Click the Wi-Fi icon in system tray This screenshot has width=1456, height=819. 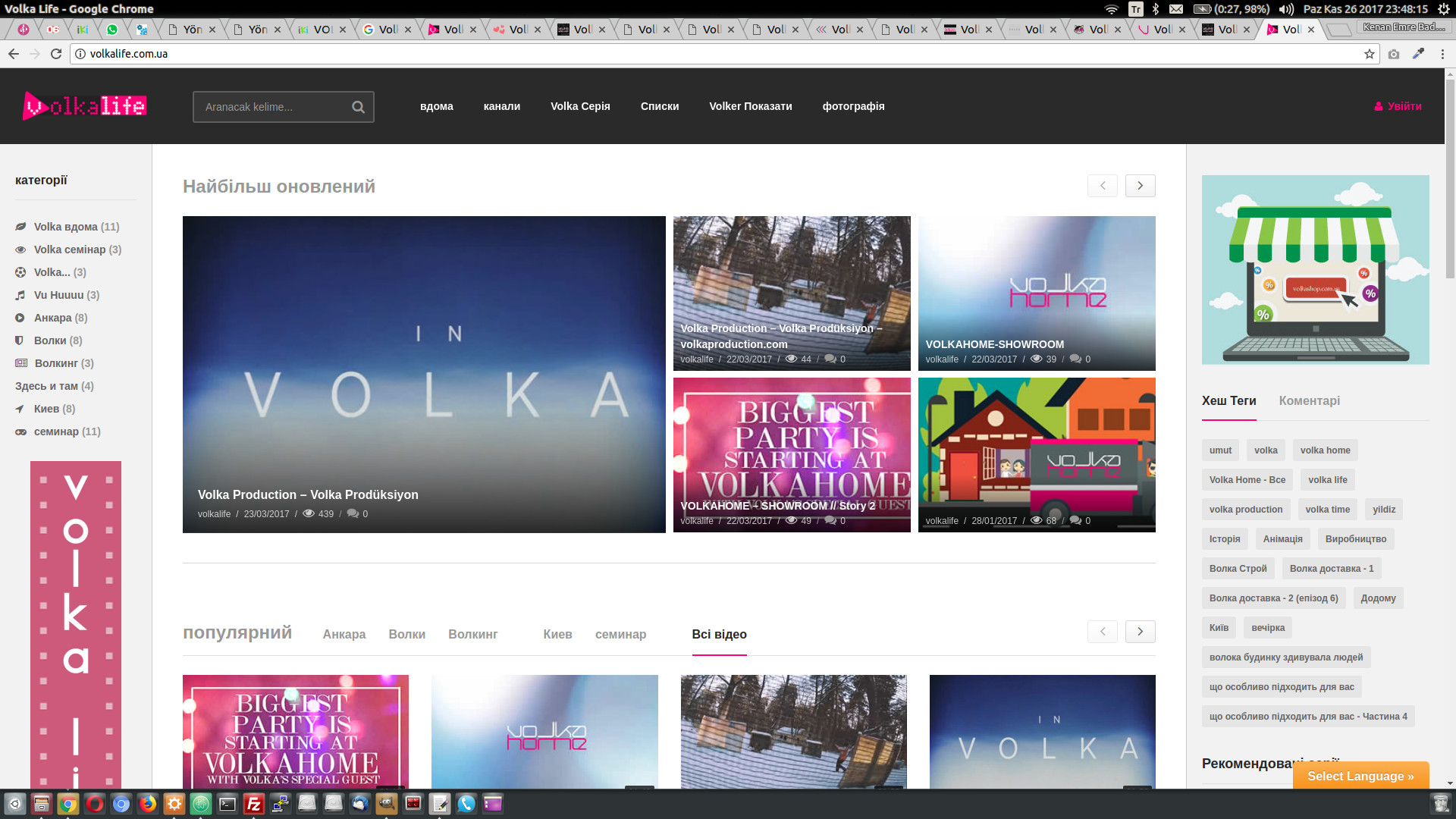pyautogui.click(x=1112, y=9)
